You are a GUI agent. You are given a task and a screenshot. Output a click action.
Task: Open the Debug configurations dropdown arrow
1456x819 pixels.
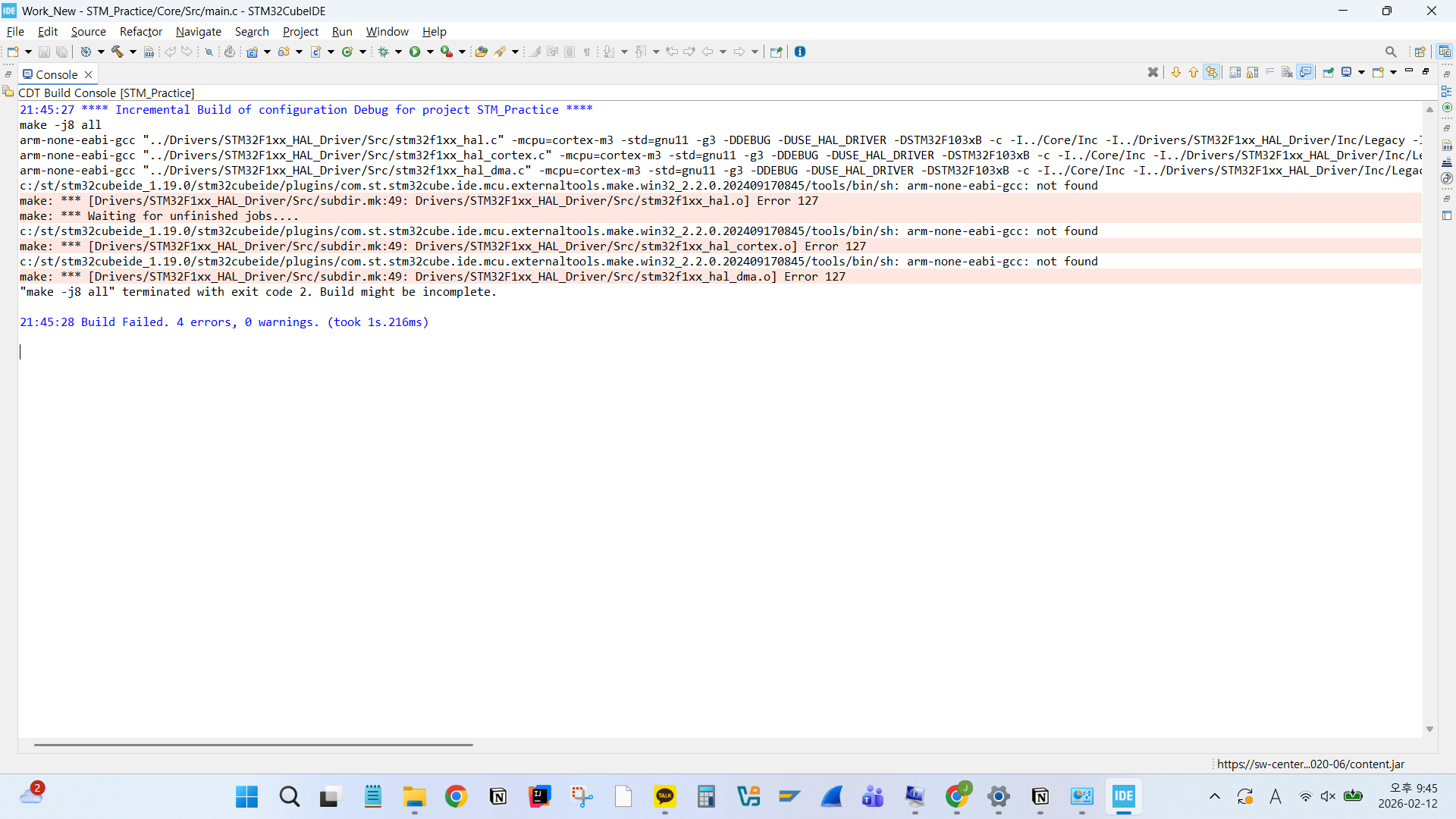pos(399,52)
